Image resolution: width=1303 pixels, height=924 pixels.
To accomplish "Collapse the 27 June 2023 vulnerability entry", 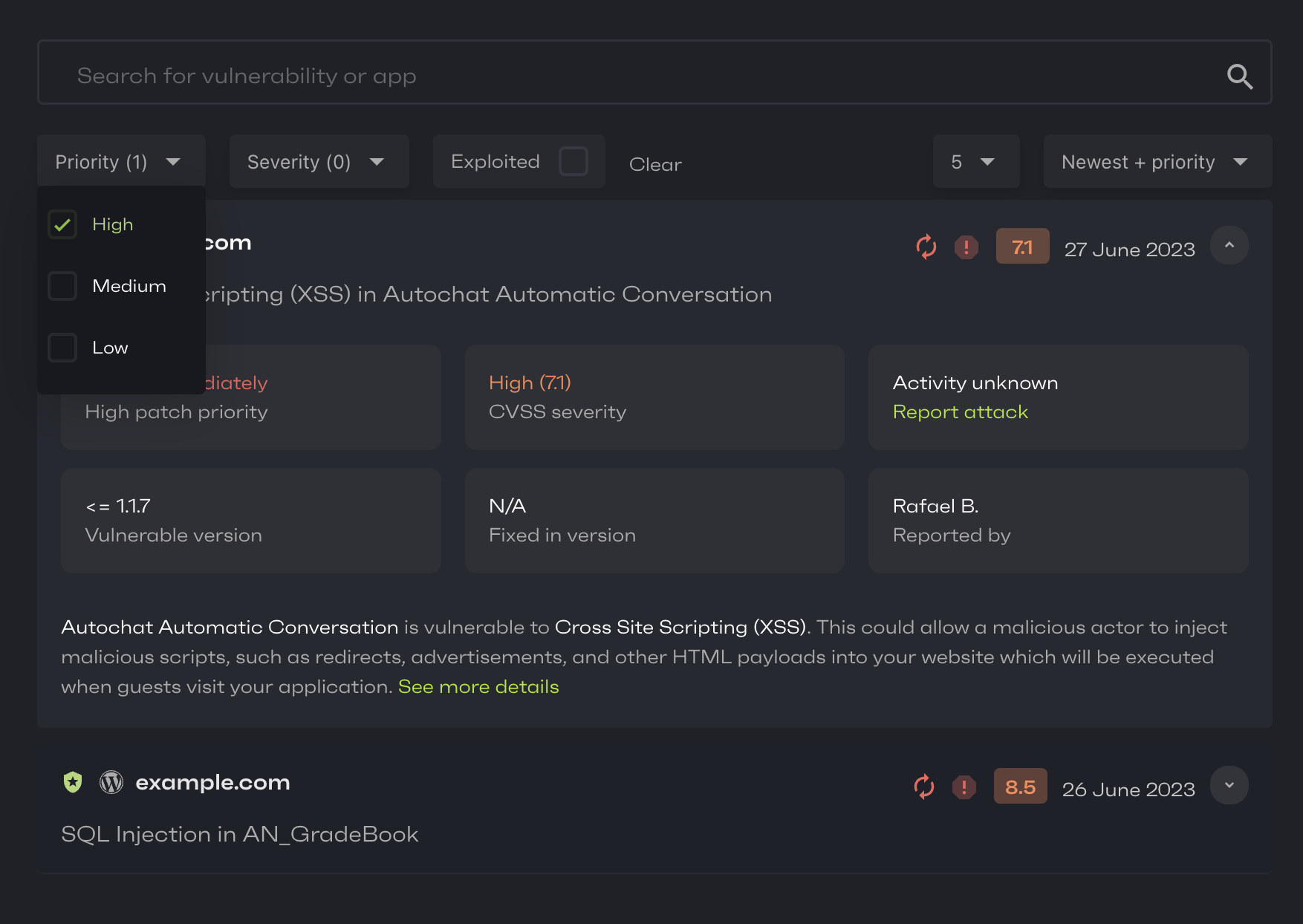I will coord(1229,245).
